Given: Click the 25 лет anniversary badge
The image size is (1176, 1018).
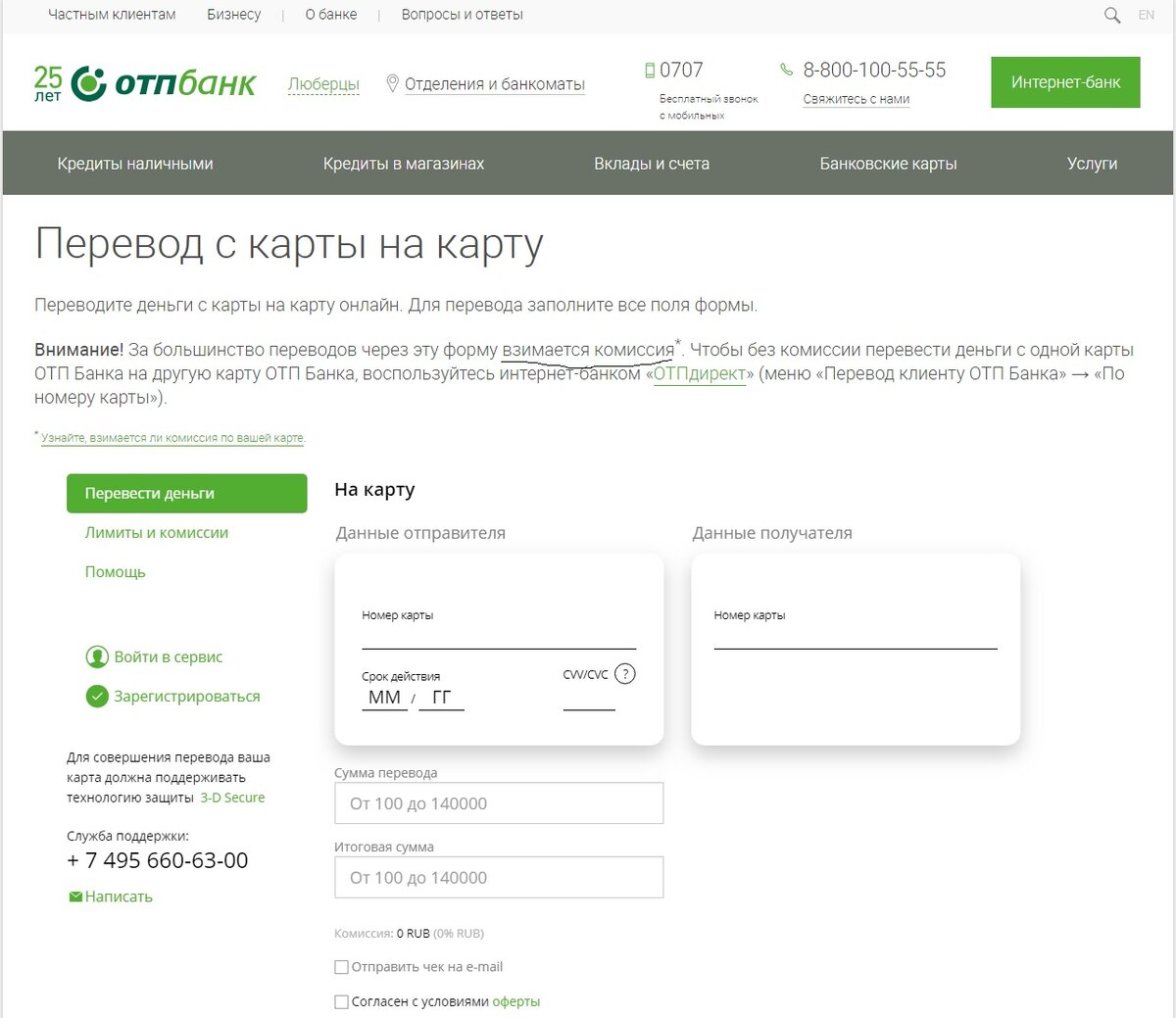Looking at the screenshot, I should tap(48, 83).
